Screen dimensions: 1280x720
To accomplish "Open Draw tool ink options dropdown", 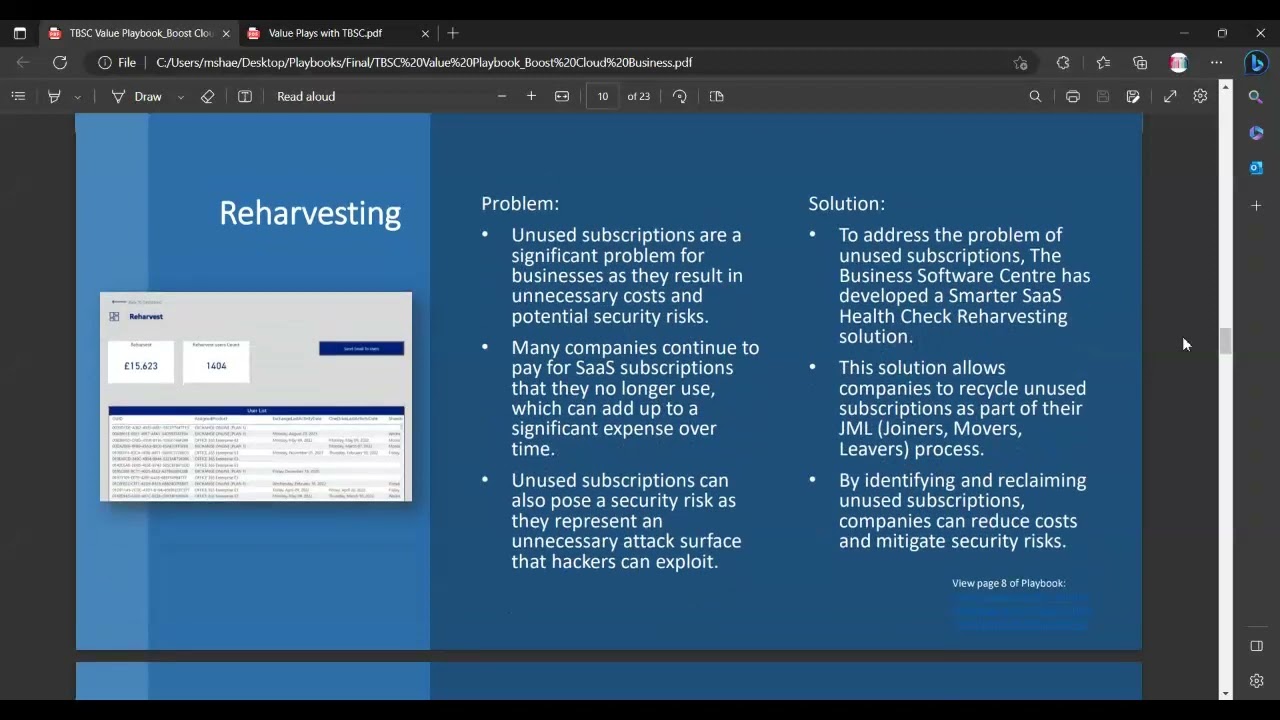I will [x=180, y=97].
